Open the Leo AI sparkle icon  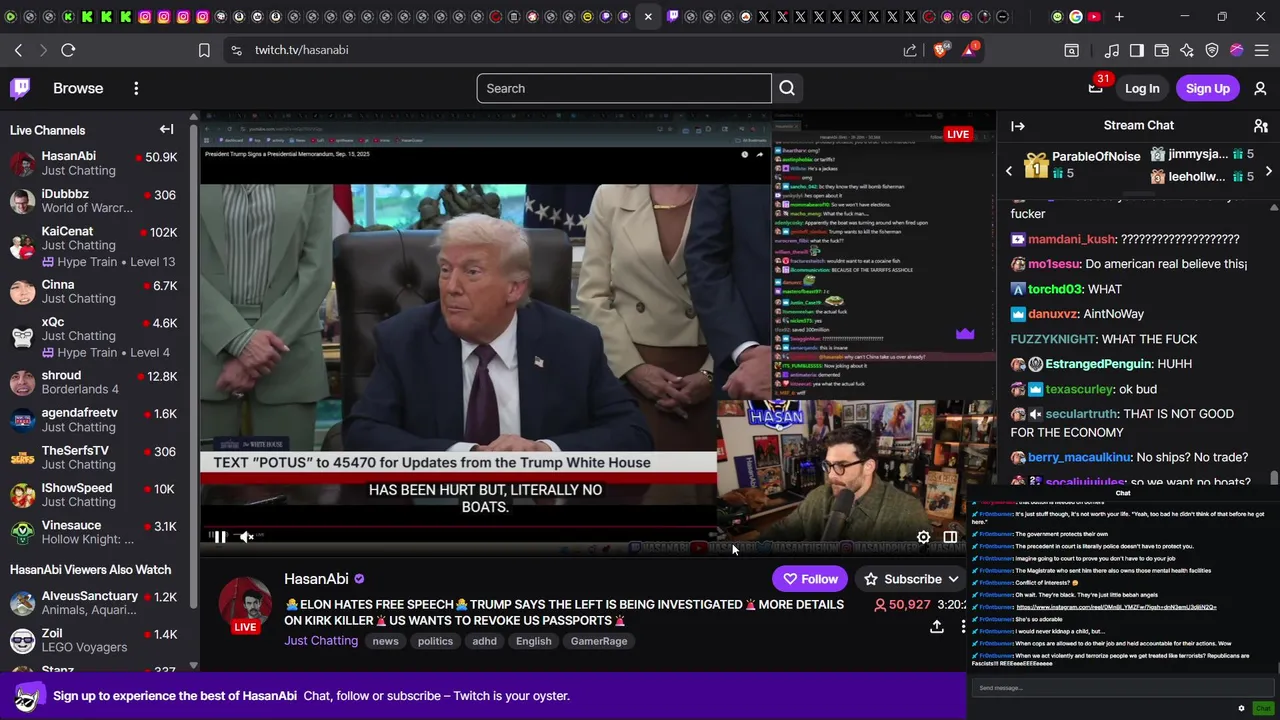pyautogui.click(x=1187, y=50)
